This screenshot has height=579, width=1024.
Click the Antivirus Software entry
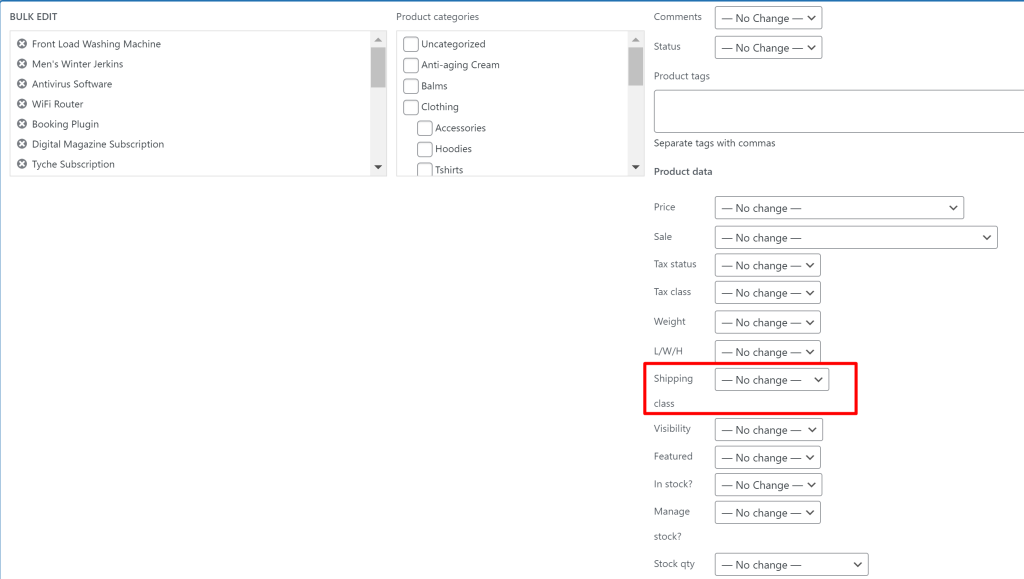coord(72,84)
